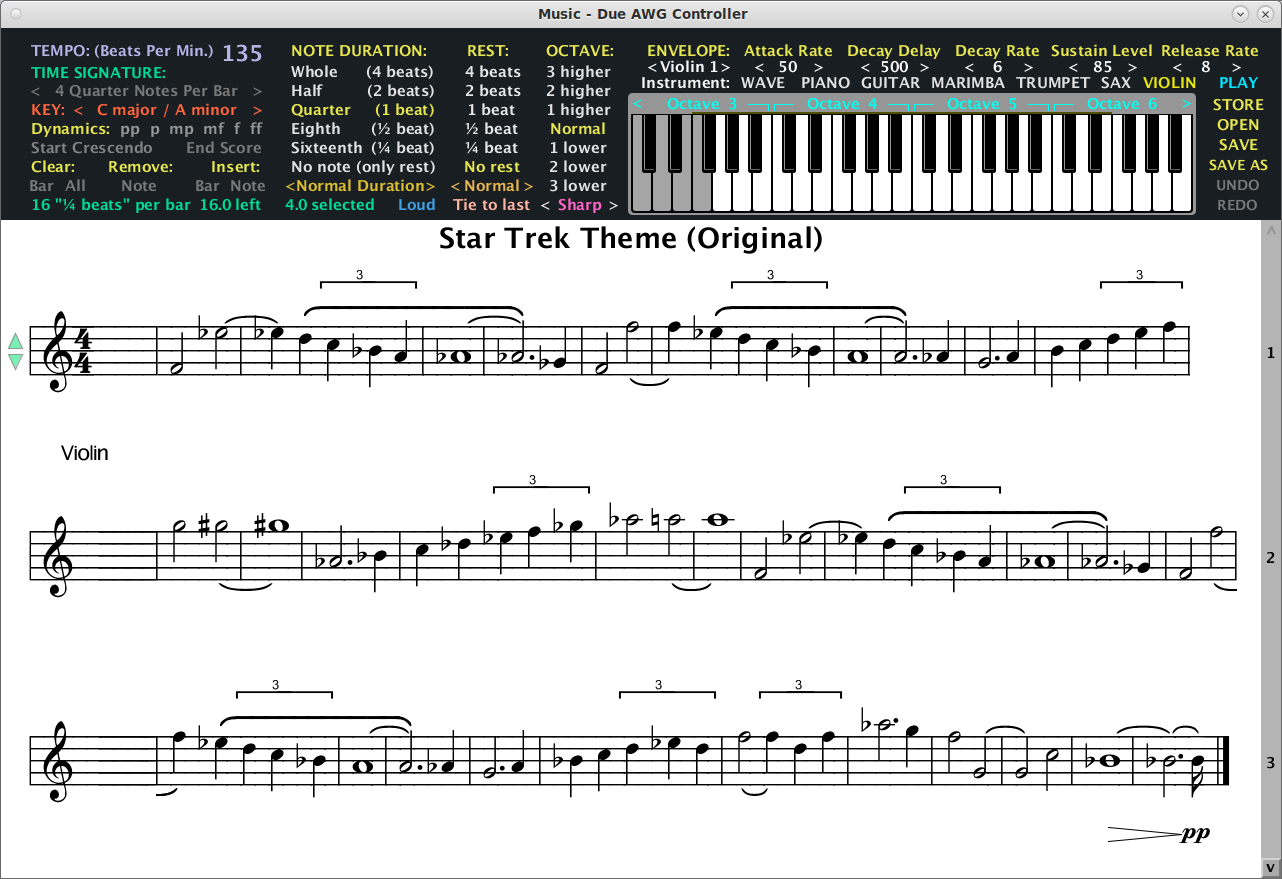Click the score title Star Trek Theme
The width and height of the screenshot is (1282, 879).
tap(631, 238)
